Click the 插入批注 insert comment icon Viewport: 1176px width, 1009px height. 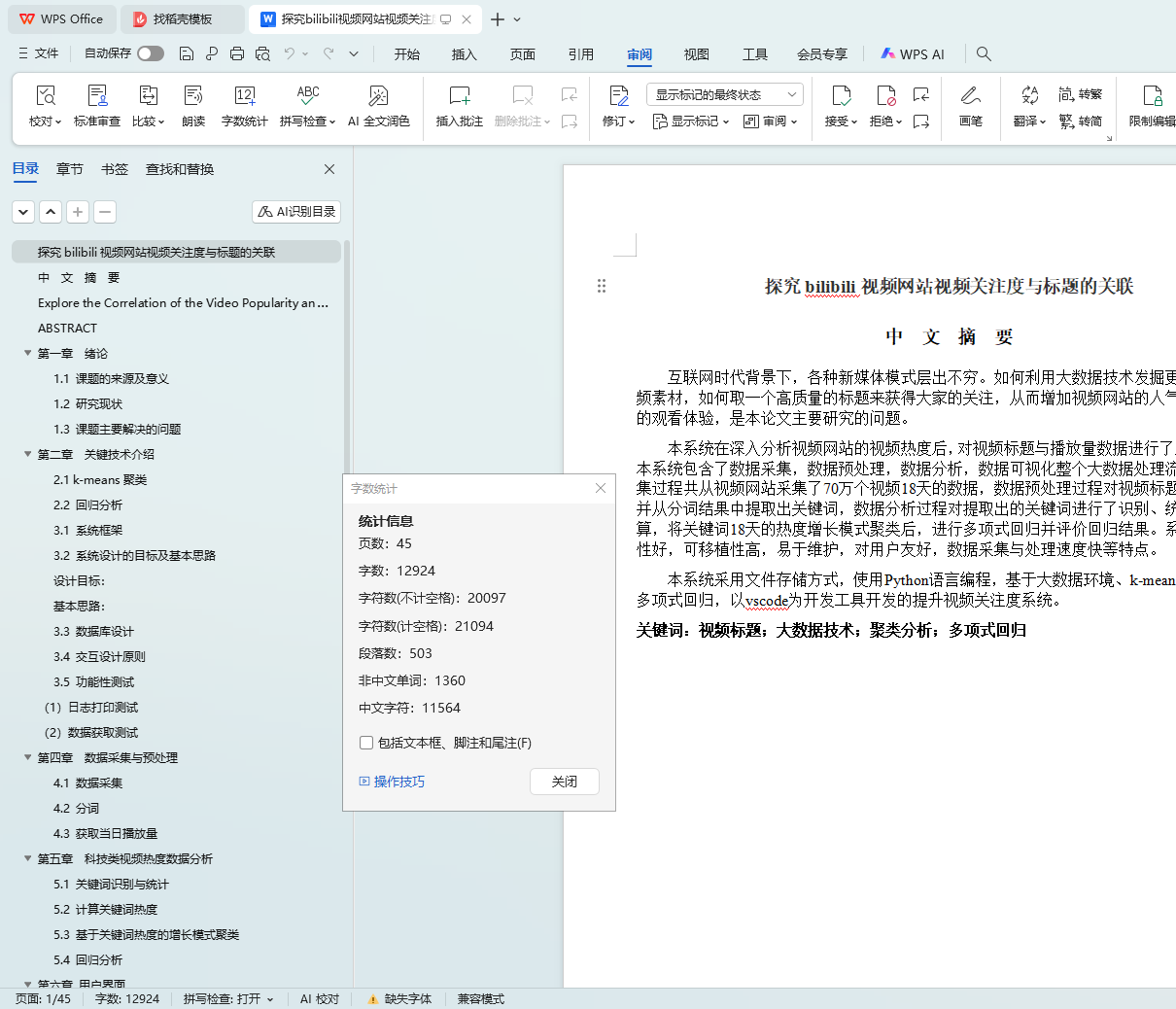[x=459, y=96]
